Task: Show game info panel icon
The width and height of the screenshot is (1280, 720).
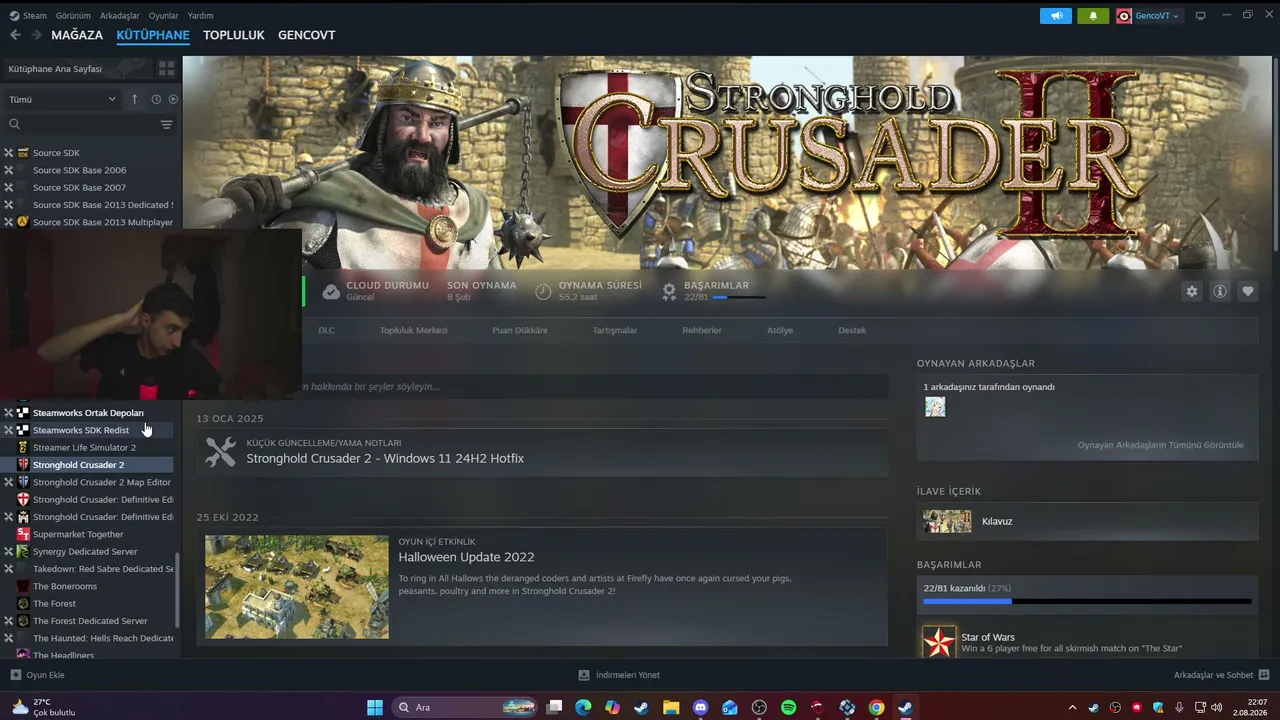Action: tap(1220, 291)
